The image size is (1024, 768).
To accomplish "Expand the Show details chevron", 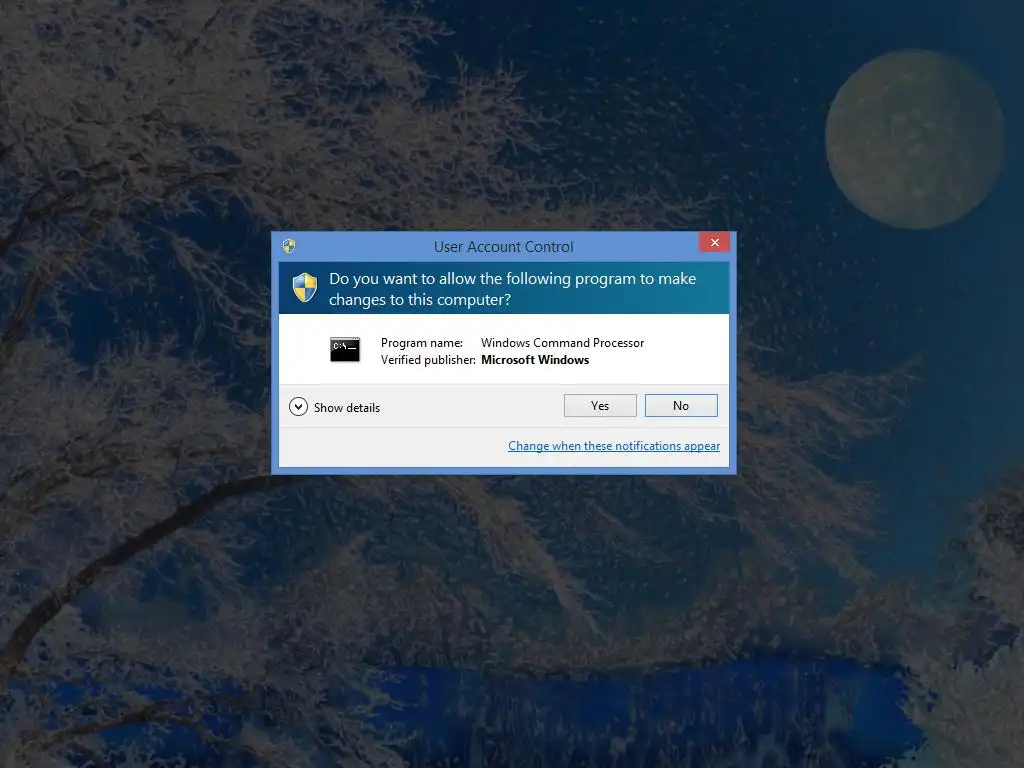I will coord(298,407).
